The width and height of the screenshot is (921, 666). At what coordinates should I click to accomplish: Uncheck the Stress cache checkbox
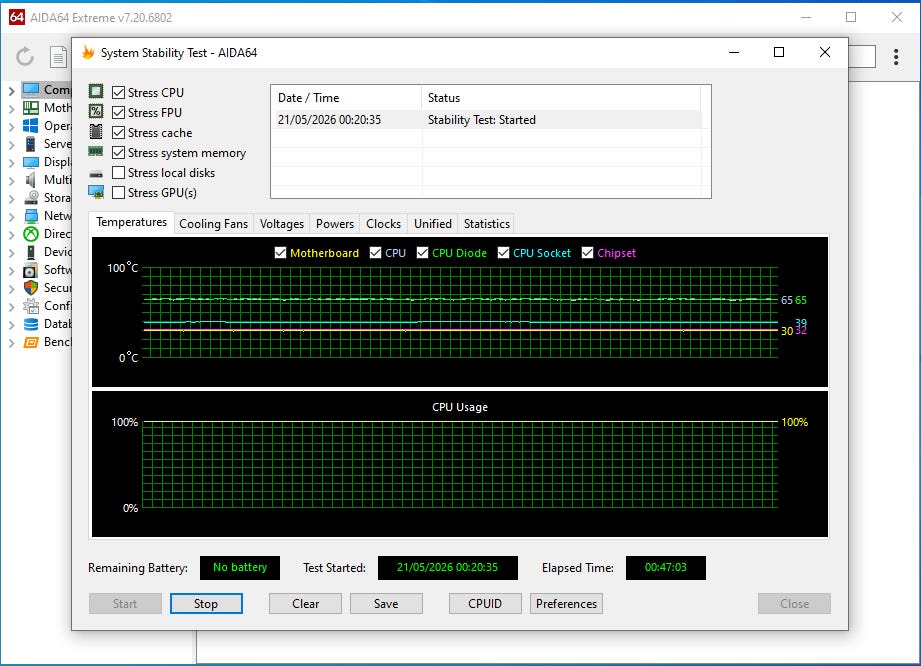tap(118, 132)
